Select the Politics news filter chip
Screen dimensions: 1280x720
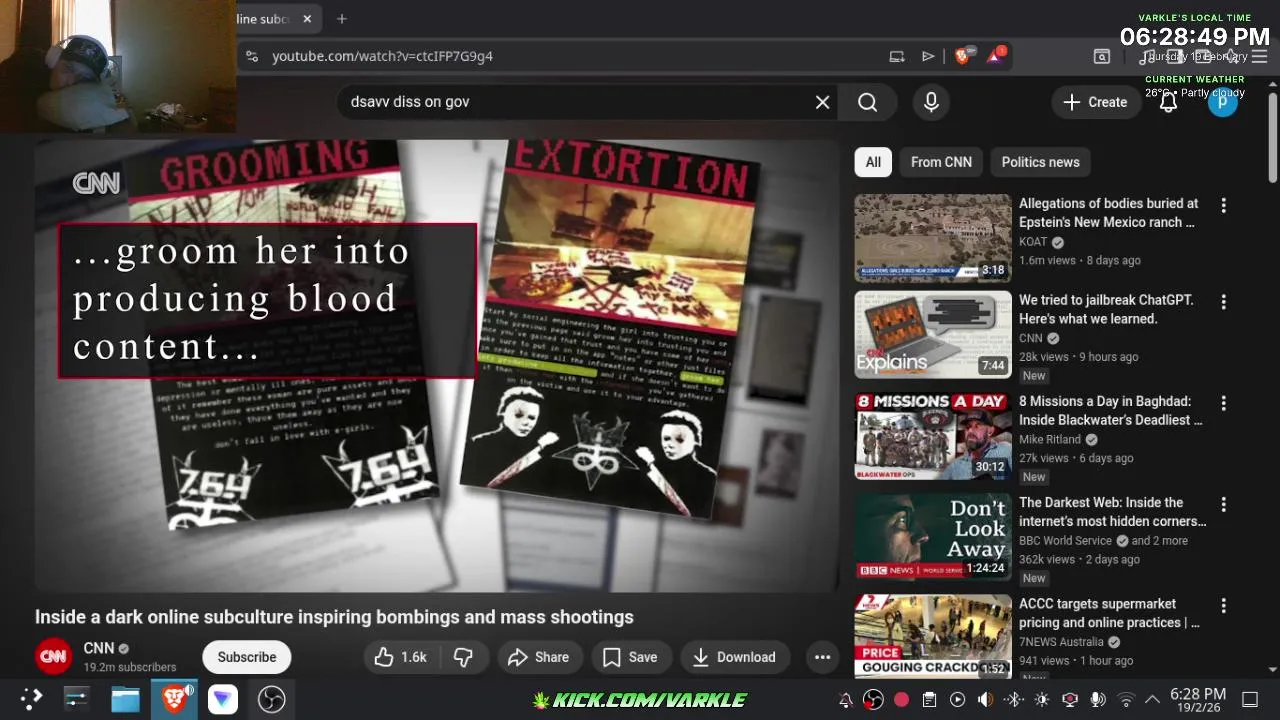[1040, 162]
